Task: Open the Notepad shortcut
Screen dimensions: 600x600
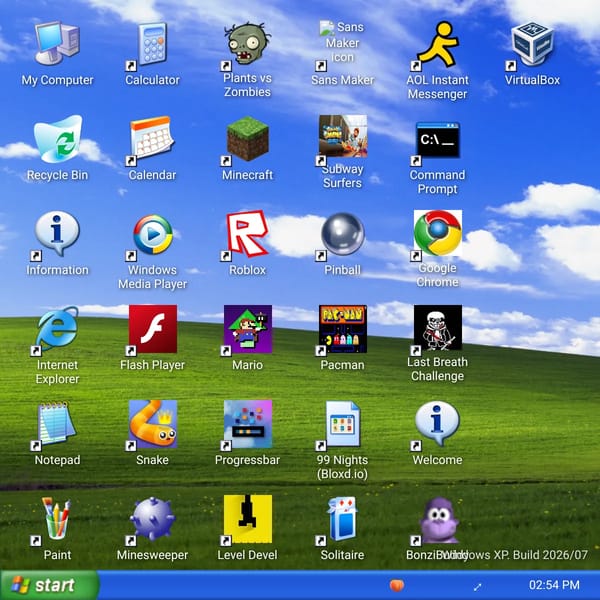Action: click(x=57, y=424)
